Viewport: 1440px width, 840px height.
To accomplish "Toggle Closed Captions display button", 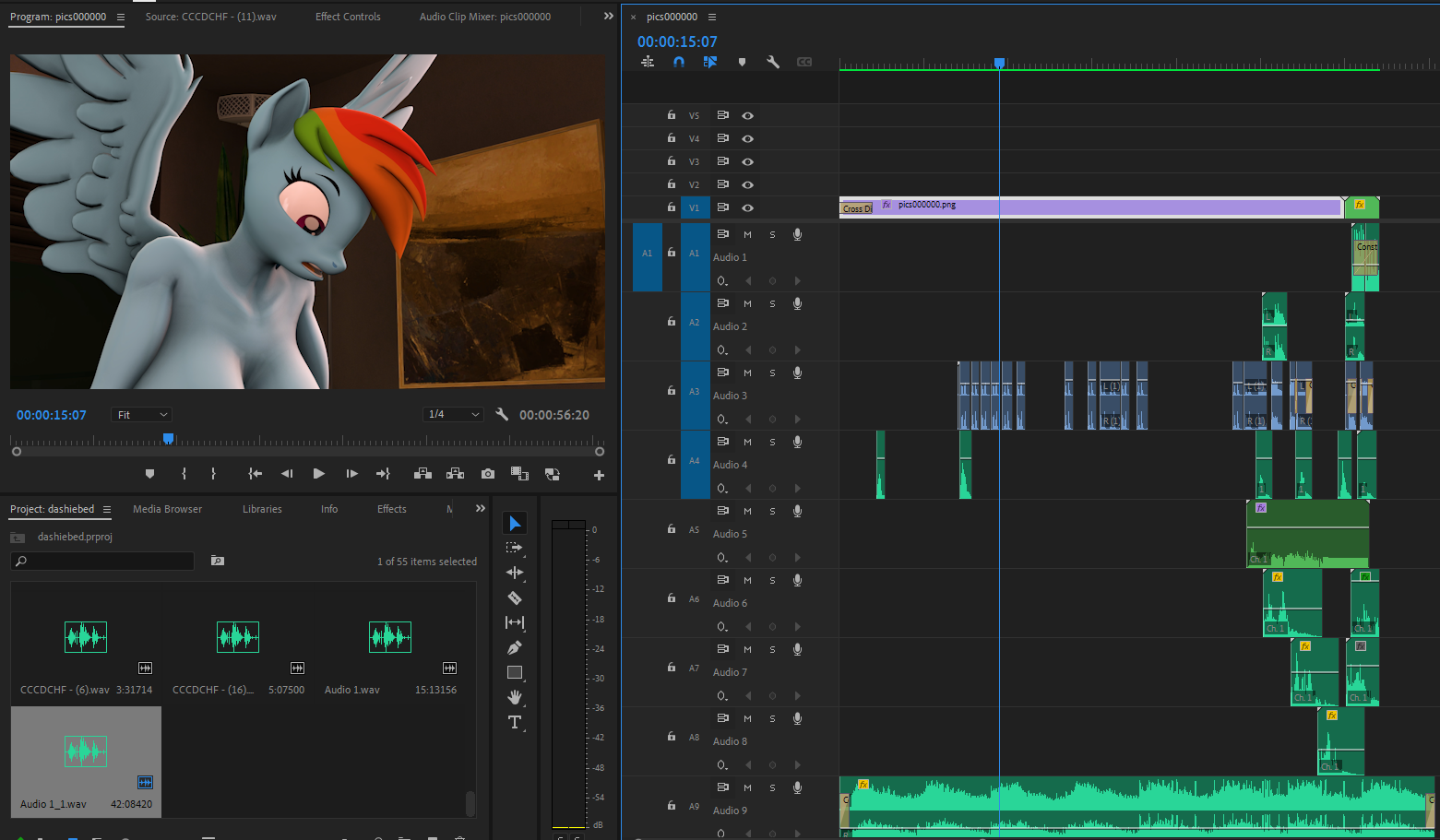I will pos(804,62).
